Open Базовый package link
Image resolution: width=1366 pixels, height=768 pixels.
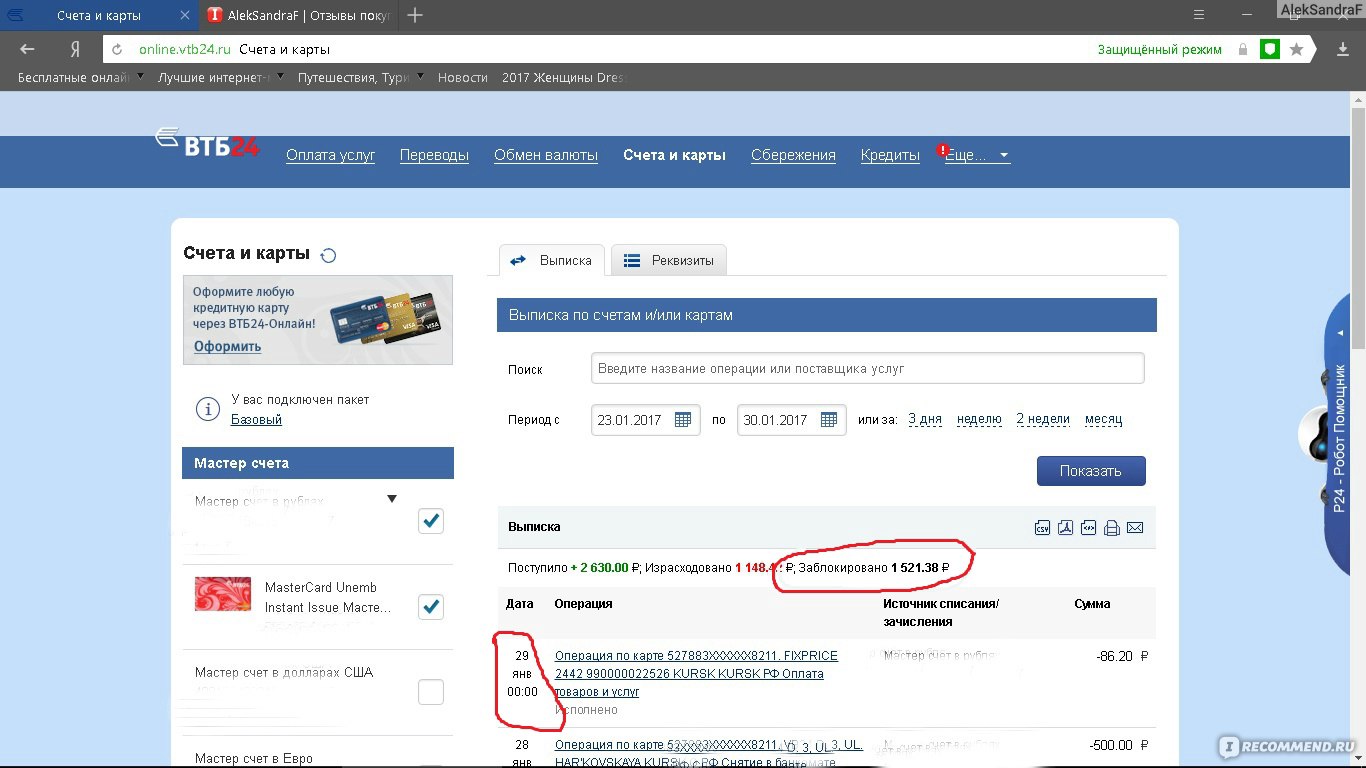click(256, 420)
